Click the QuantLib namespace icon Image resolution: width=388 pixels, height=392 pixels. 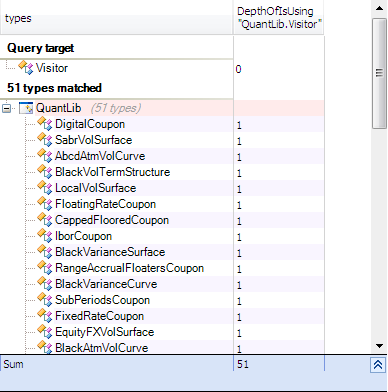point(26,108)
